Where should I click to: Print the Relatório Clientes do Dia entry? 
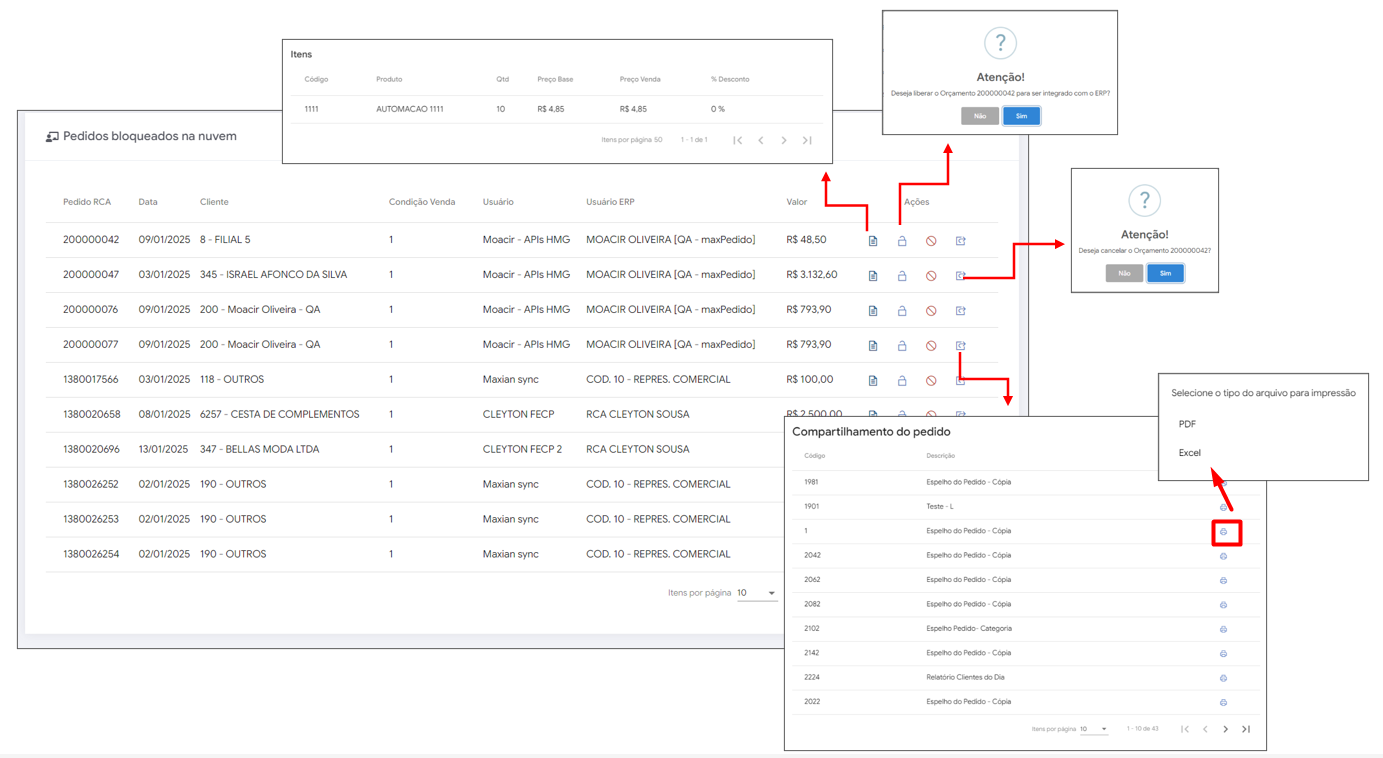[1223, 678]
